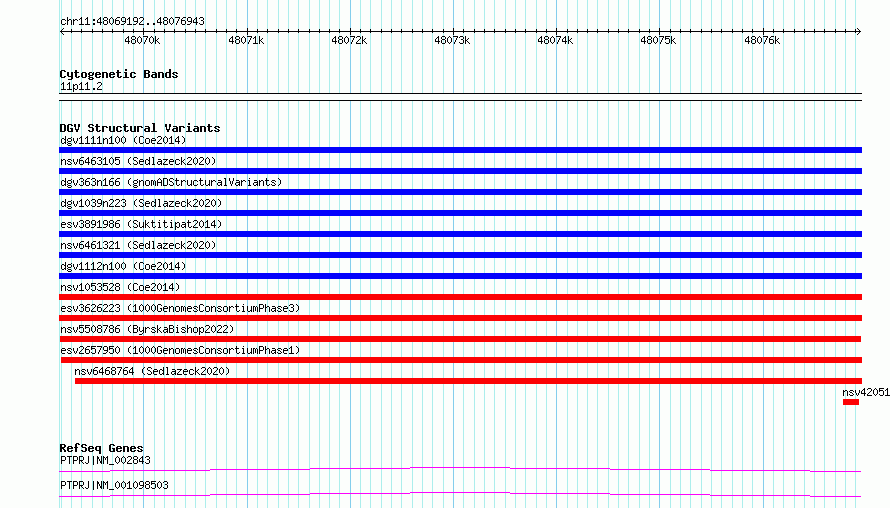Click the magenta line under PTPRJ|NM_001098503
The width and height of the screenshot is (890, 508).
point(460,494)
